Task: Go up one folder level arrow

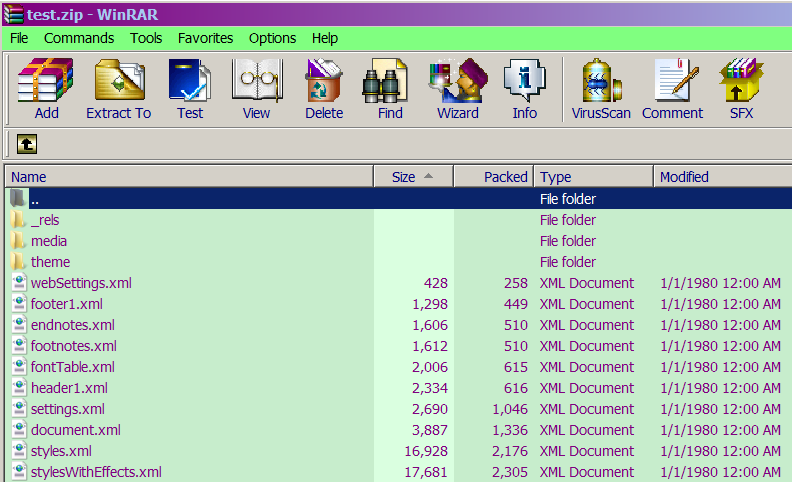Action: coord(27,144)
